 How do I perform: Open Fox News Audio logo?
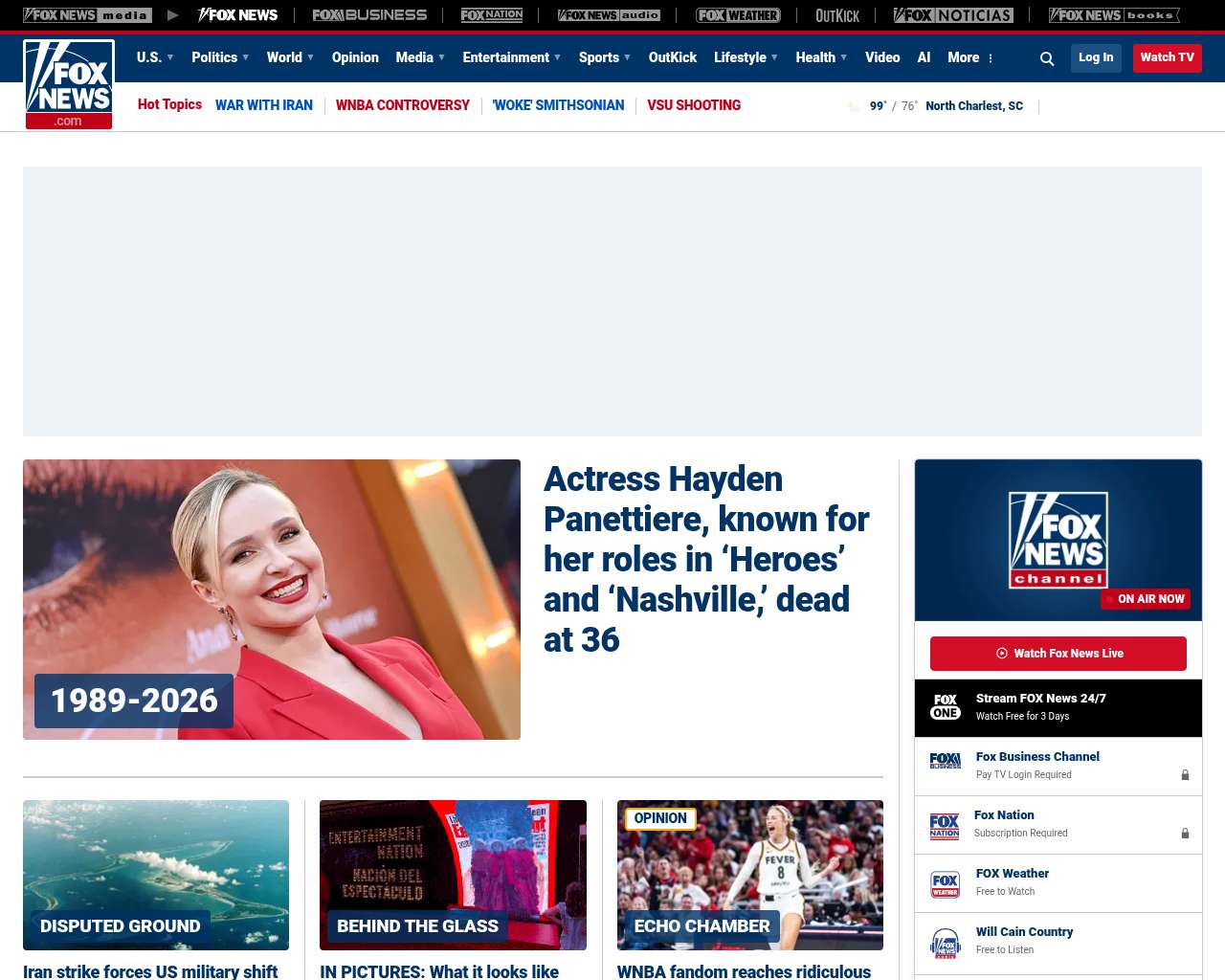pos(609,15)
